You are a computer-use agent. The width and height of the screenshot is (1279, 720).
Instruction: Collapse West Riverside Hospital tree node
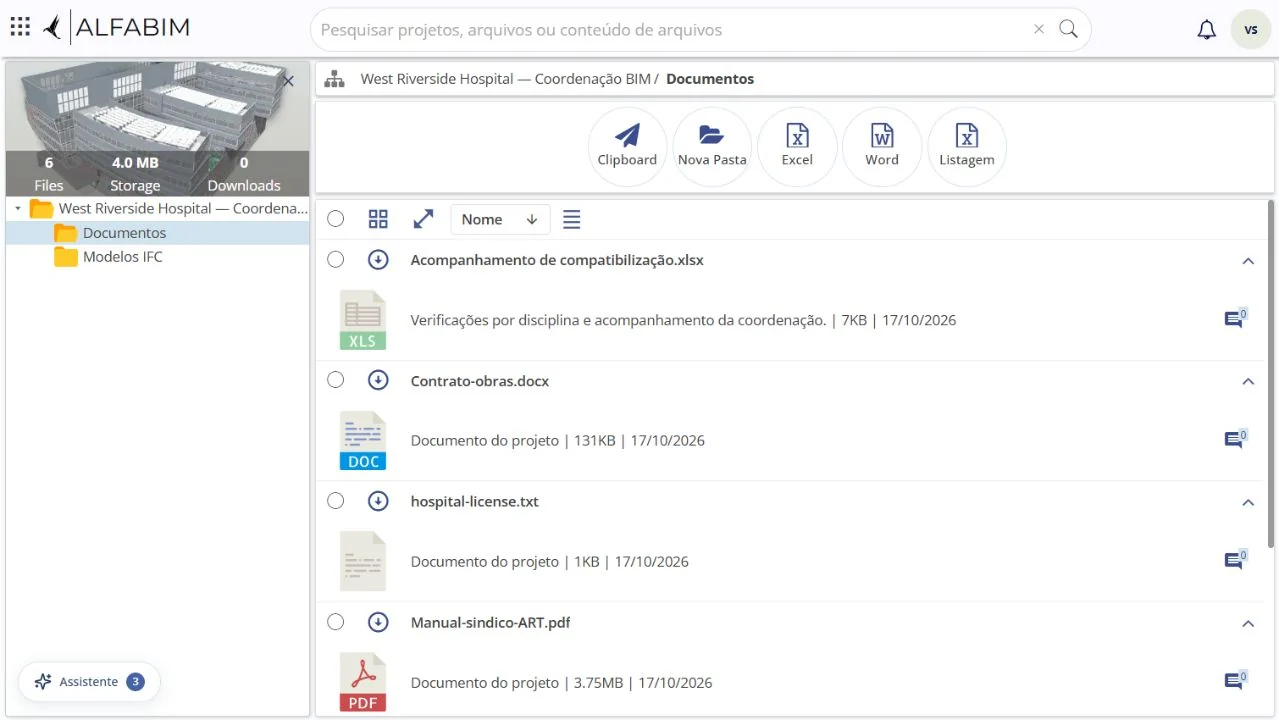pyautogui.click(x=17, y=208)
